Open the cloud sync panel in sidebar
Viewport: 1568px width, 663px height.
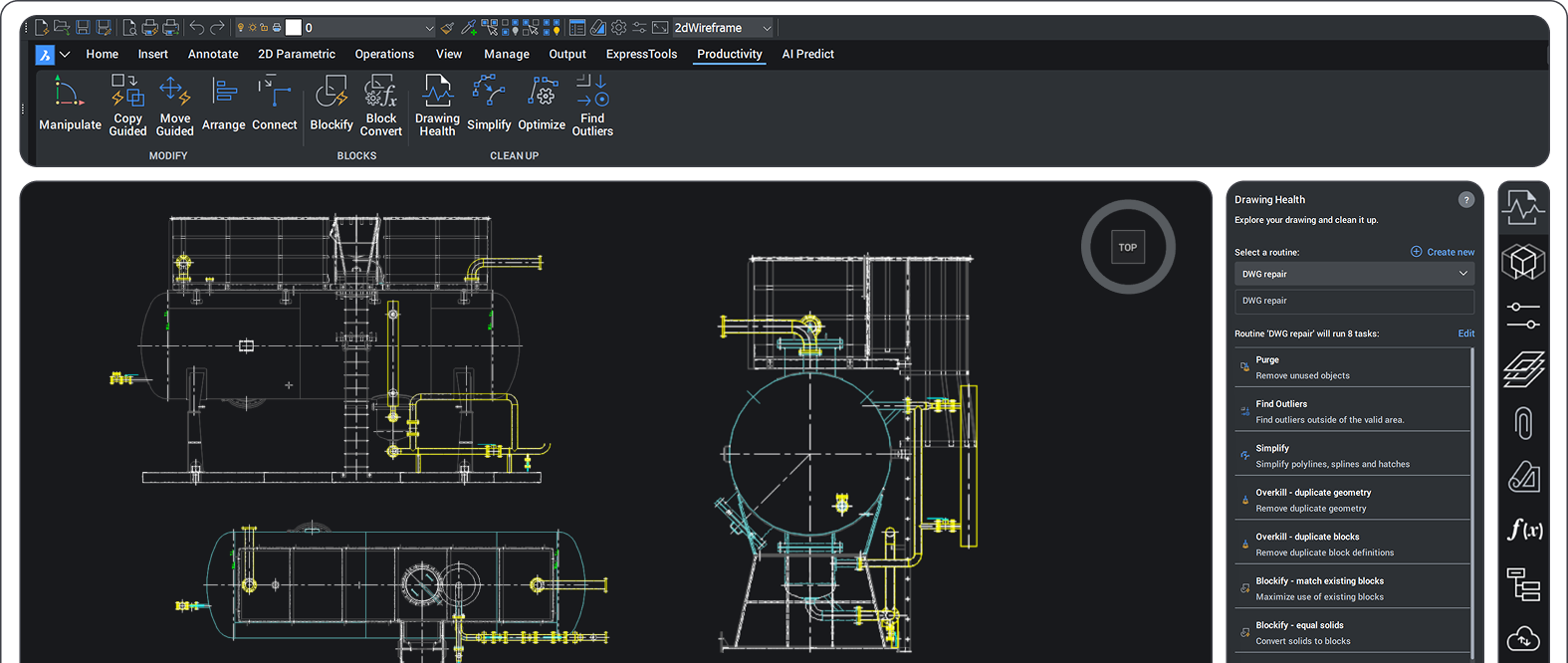[1523, 637]
